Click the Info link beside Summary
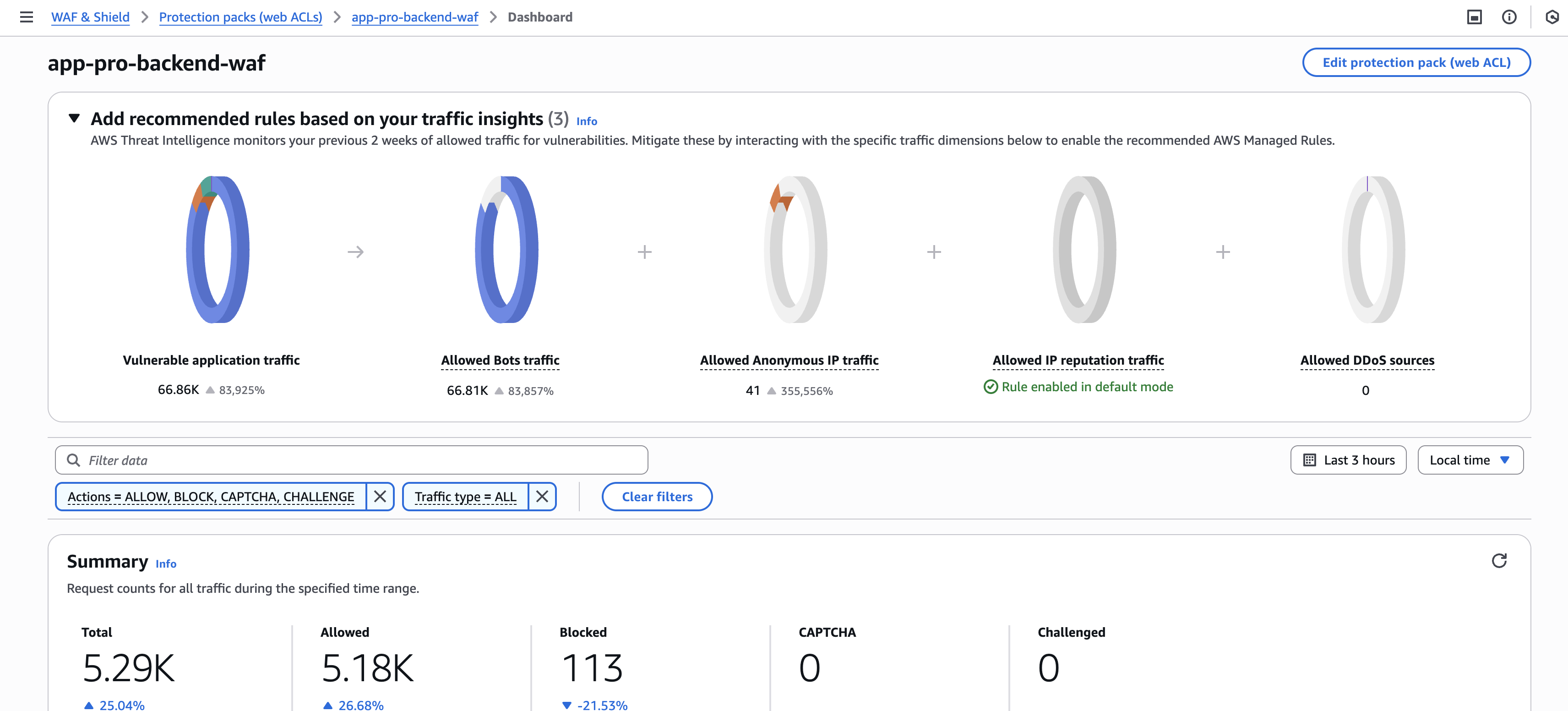This screenshot has height=711, width=1568. point(166,563)
